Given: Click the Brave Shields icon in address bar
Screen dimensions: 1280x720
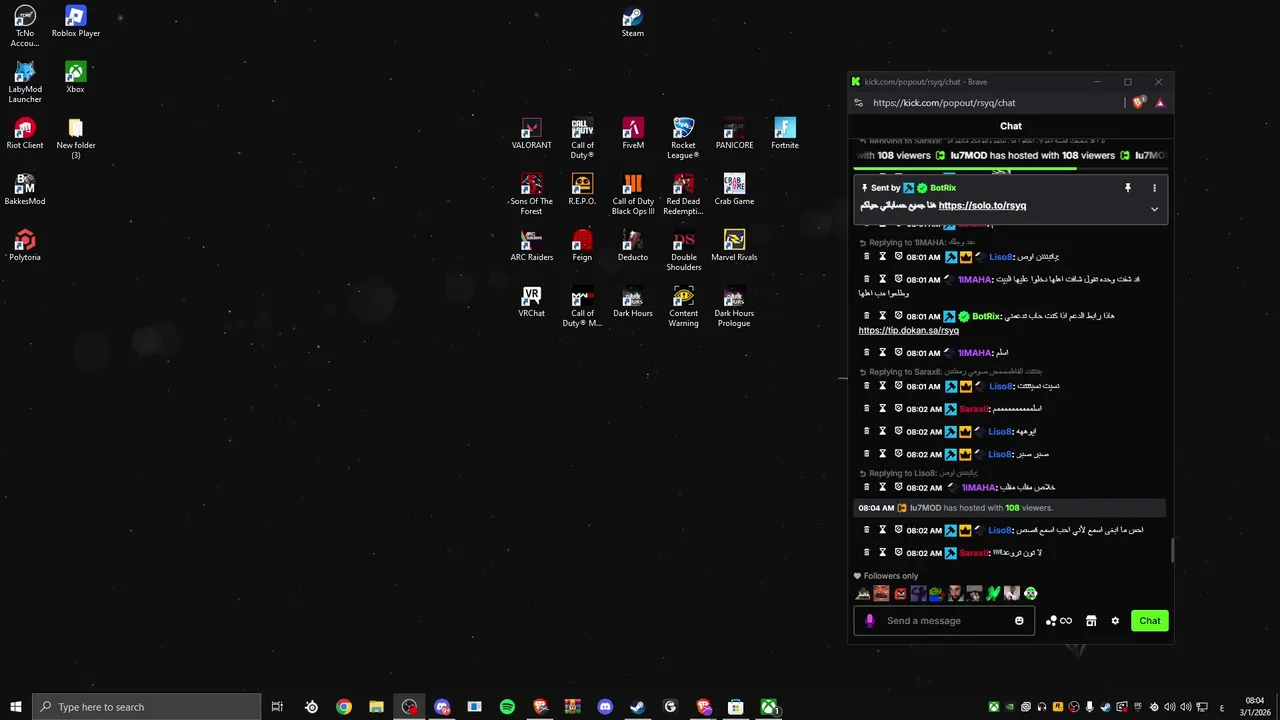Looking at the screenshot, I should coord(1139,102).
